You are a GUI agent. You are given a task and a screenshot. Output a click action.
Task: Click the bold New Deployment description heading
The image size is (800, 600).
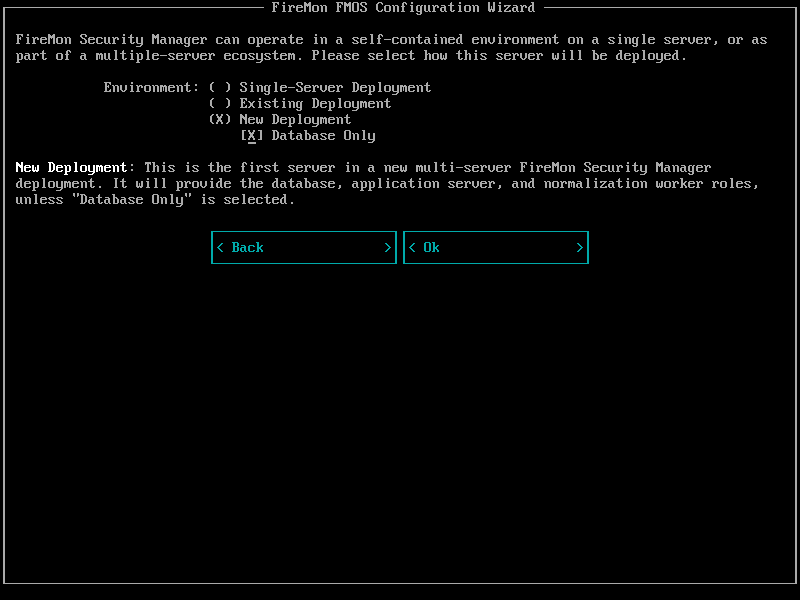tap(71, 168)
